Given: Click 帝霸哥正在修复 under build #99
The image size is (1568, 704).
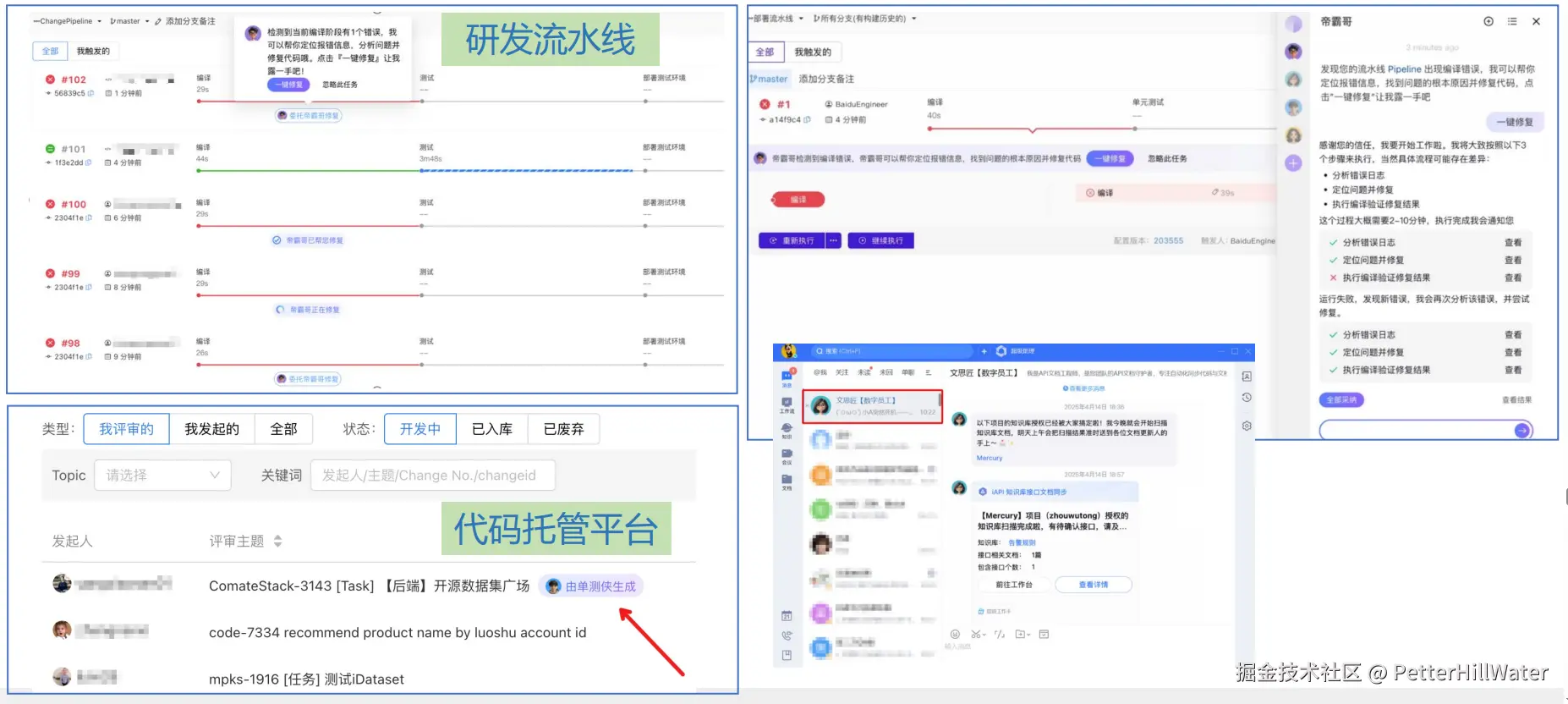Looking at the screenshot, I should point(309,310).
